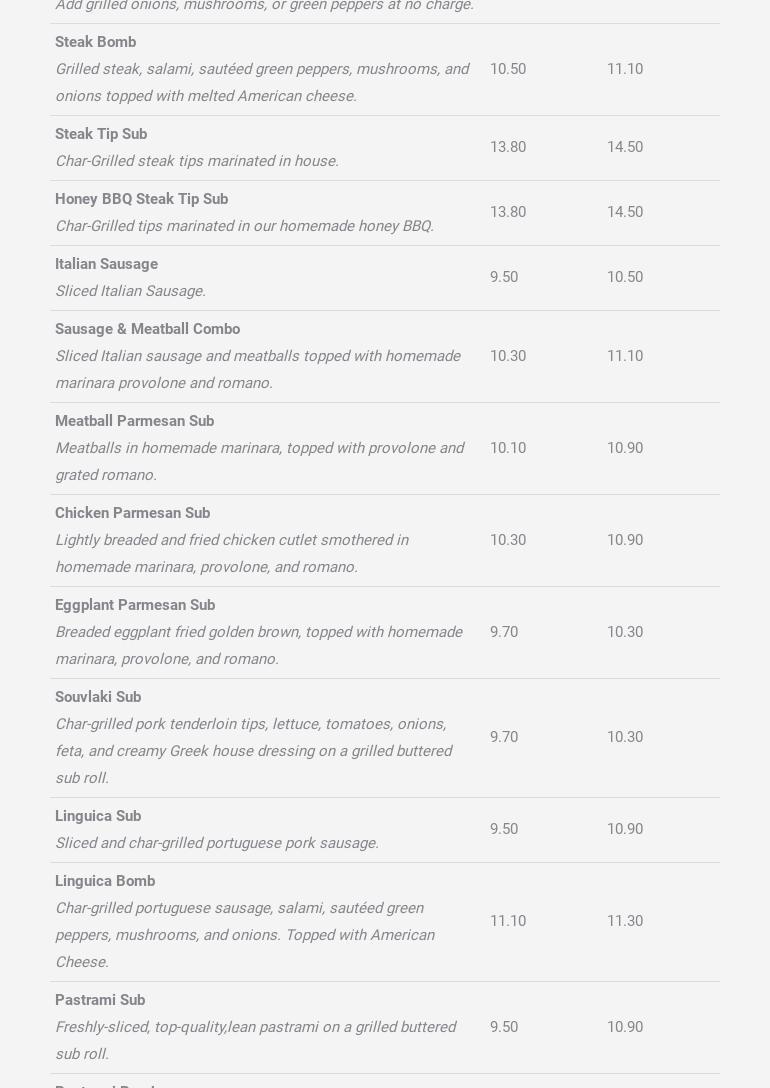770x1088 pixels.
Task: Select the 9.50 price for Italian Sausage
Action: (503, 277)
